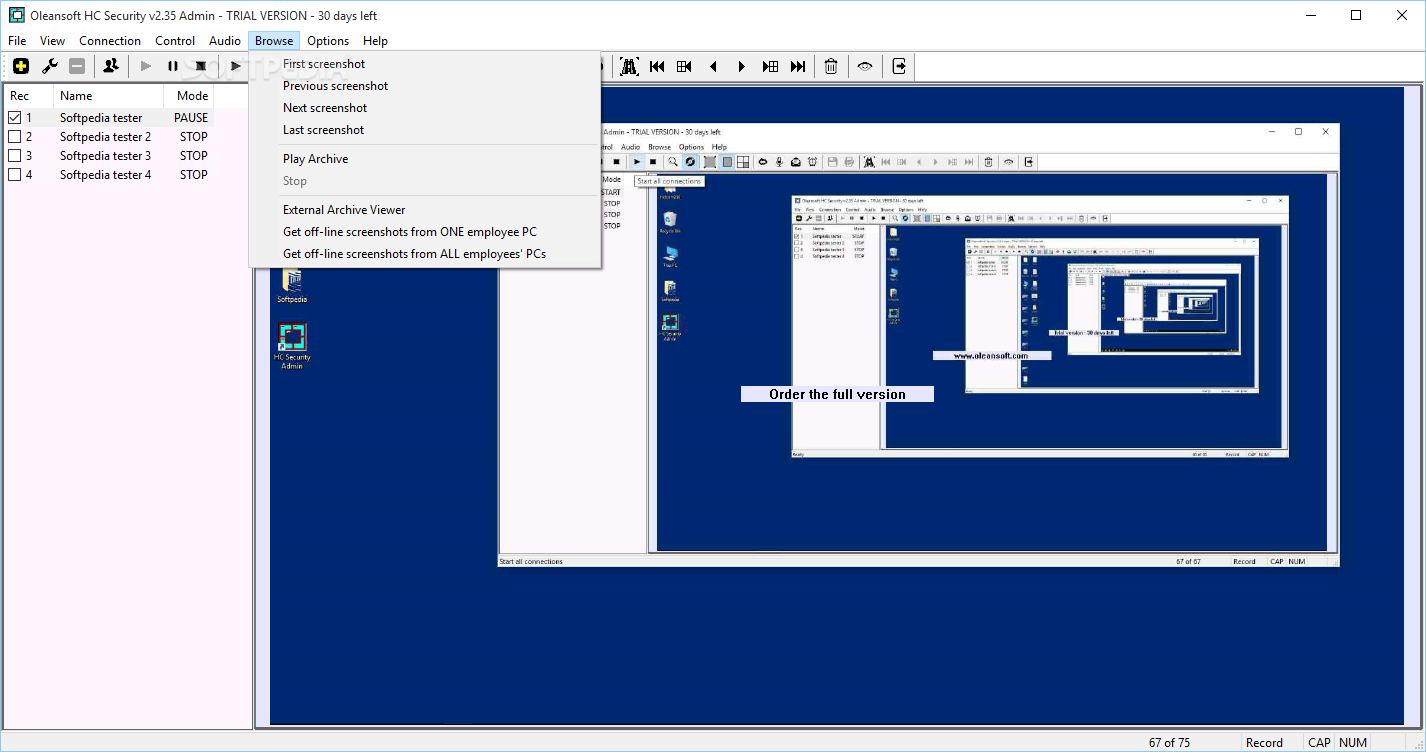Click the grid with left arrow icon
The image size is (1426, 752).
point(684,66)
